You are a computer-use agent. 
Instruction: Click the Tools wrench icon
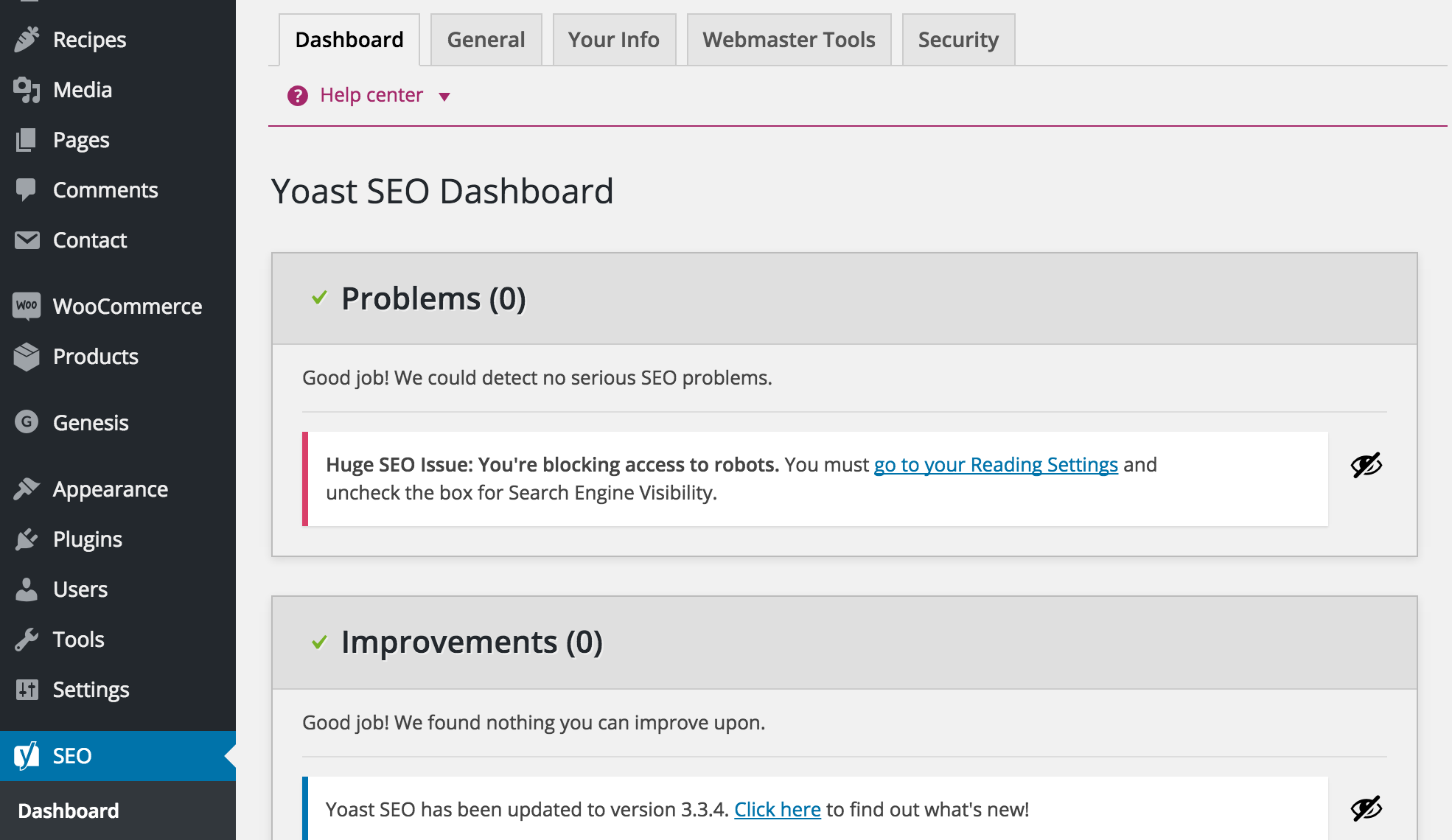pos(27,640)
